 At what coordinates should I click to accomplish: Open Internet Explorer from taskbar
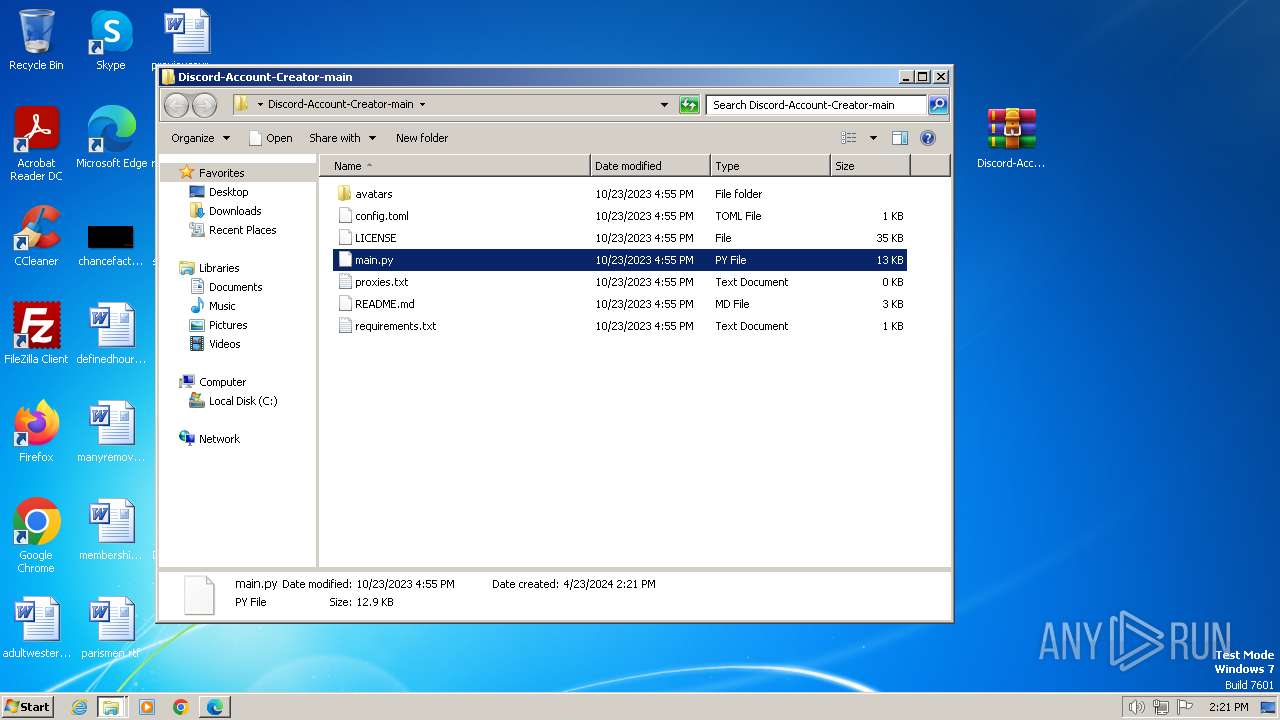tap(80, 707)
